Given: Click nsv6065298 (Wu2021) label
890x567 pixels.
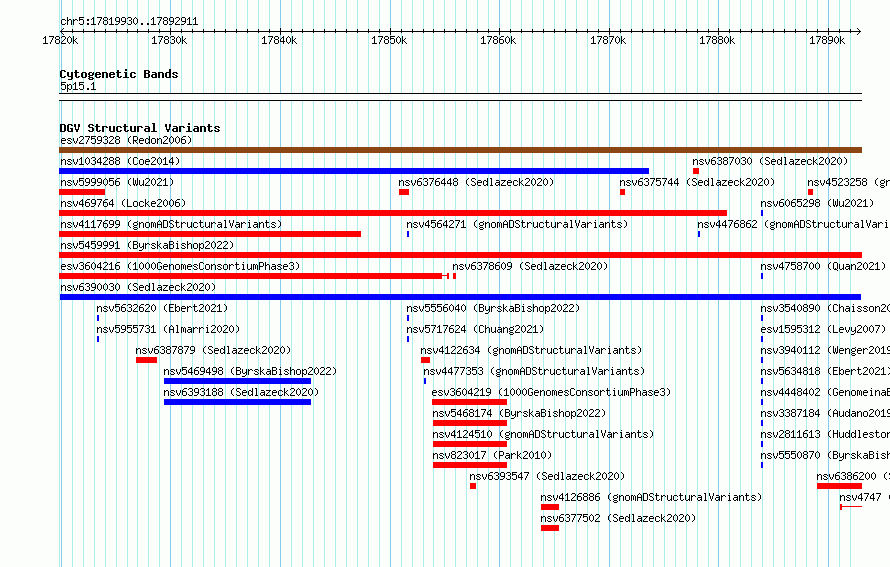Looking at the screenshot, I should [x=817, y=203].
